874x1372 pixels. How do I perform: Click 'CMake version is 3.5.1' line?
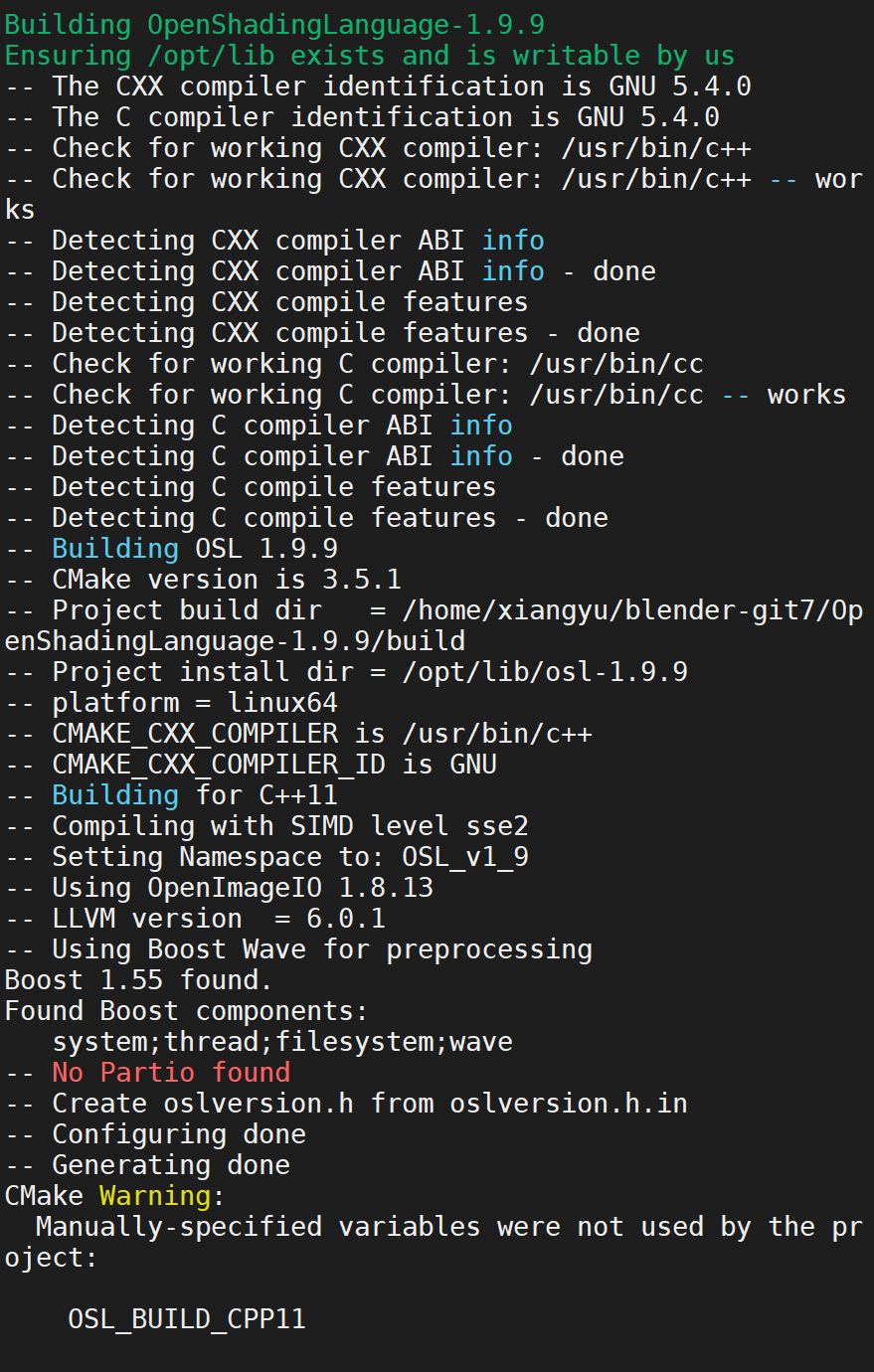click(203, 580)
